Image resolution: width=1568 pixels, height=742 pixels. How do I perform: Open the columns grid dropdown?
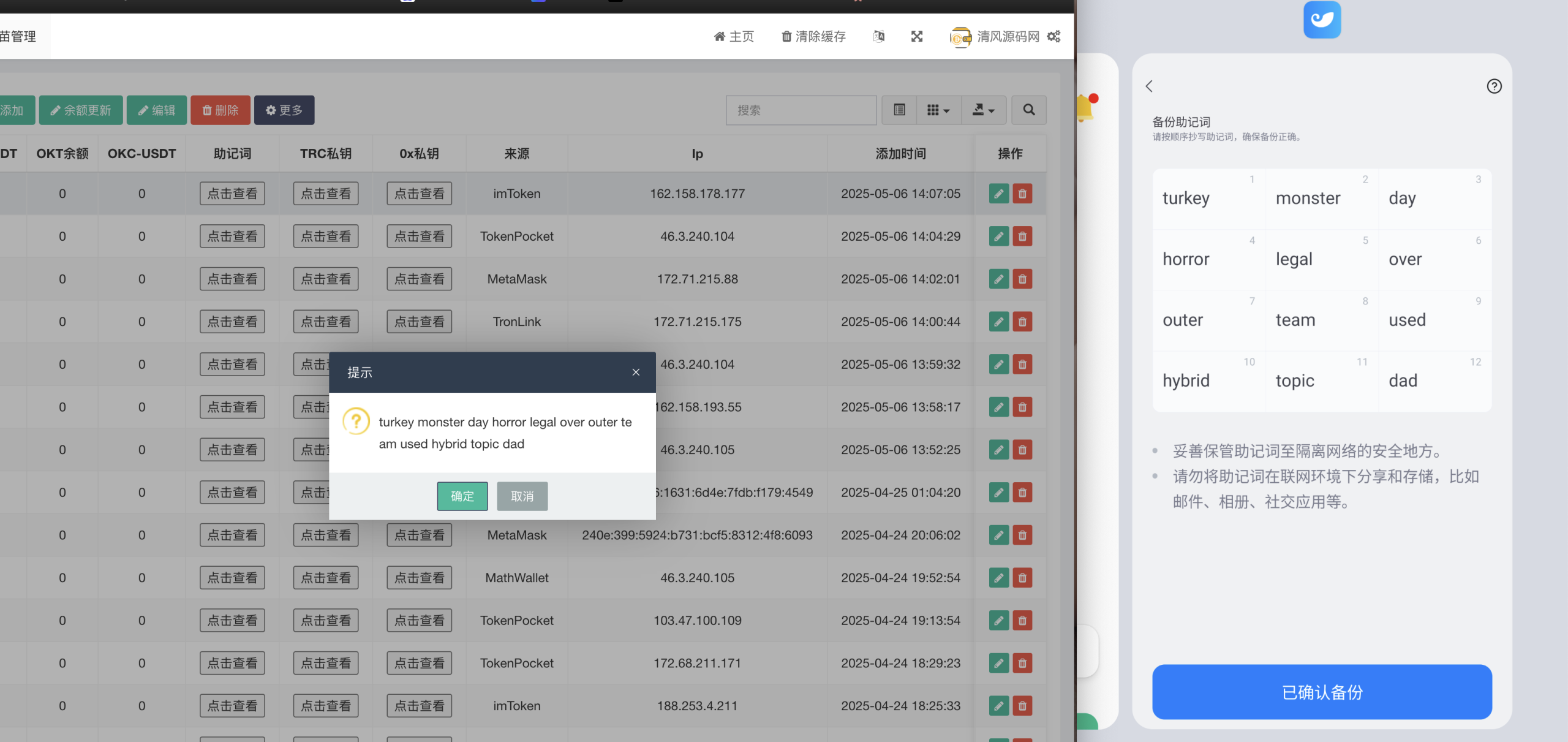point(938,110)
